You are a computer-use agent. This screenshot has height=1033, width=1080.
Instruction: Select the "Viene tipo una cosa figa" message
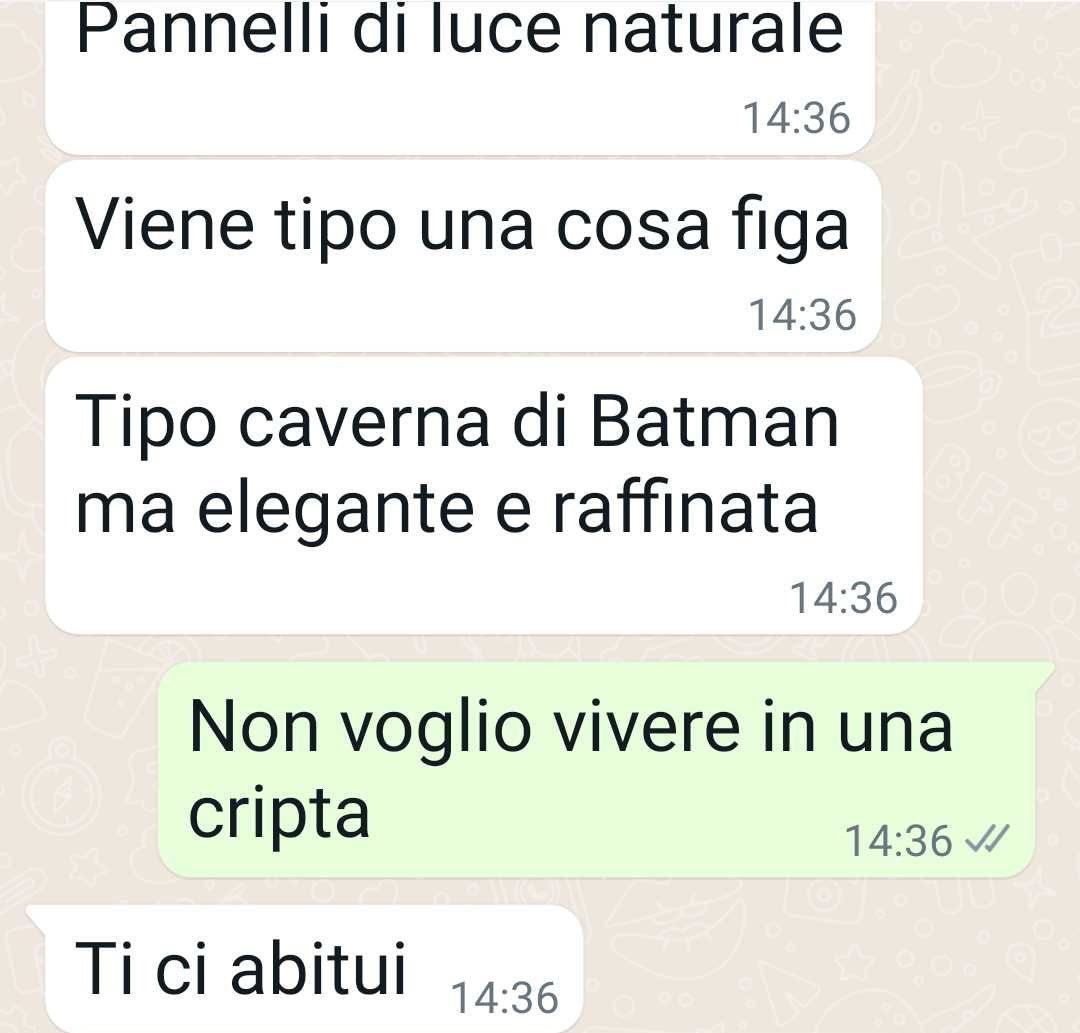pyautogui.click(x=463, y=256)
